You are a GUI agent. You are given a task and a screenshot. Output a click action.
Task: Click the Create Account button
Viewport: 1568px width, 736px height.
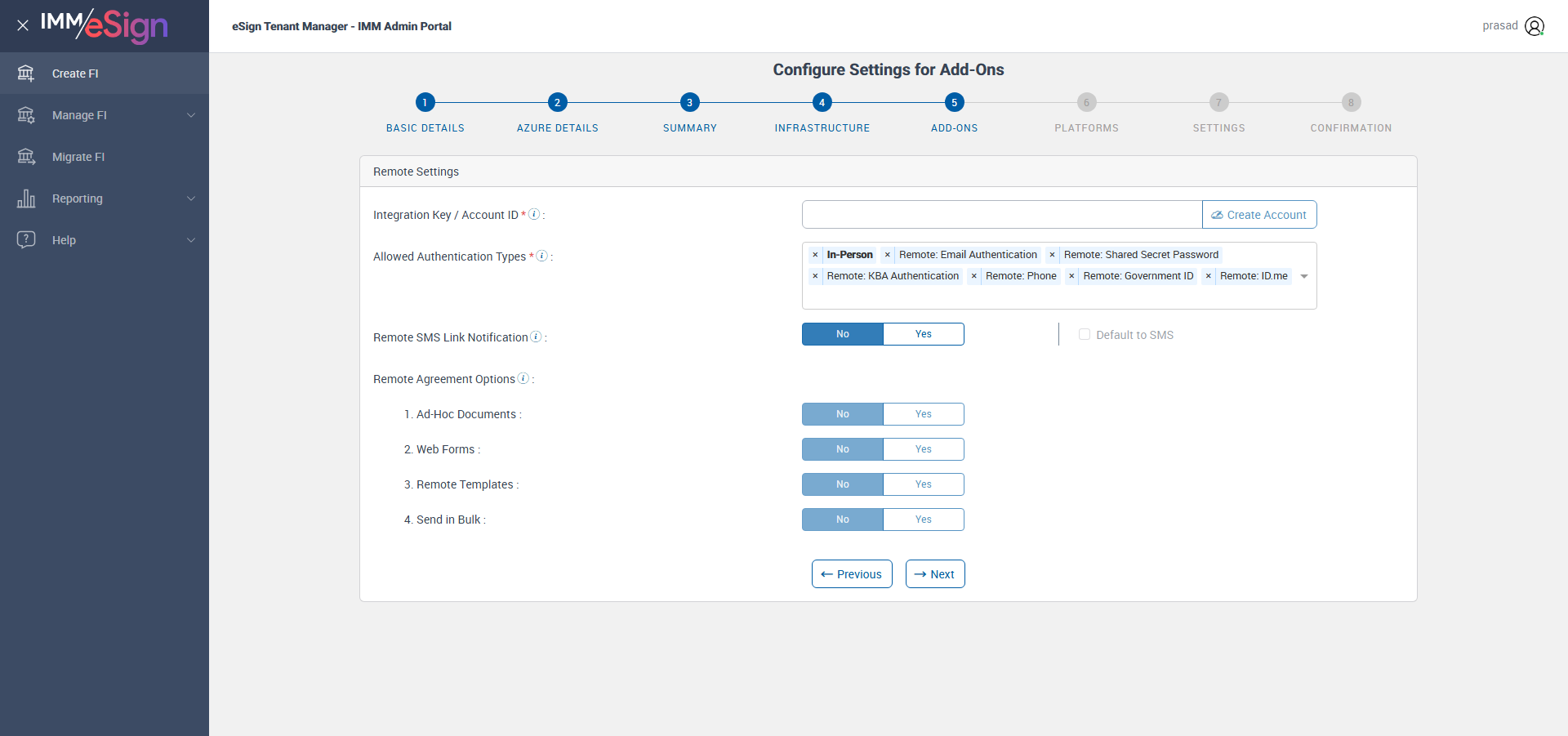pos(1259,215)
